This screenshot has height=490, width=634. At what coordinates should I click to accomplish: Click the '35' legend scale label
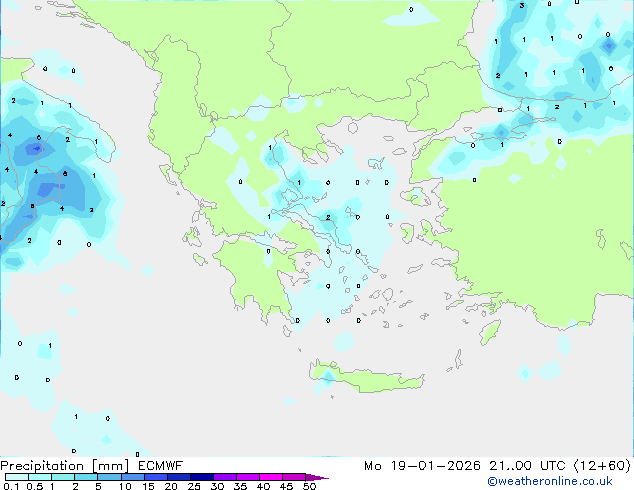click(240, 486)
